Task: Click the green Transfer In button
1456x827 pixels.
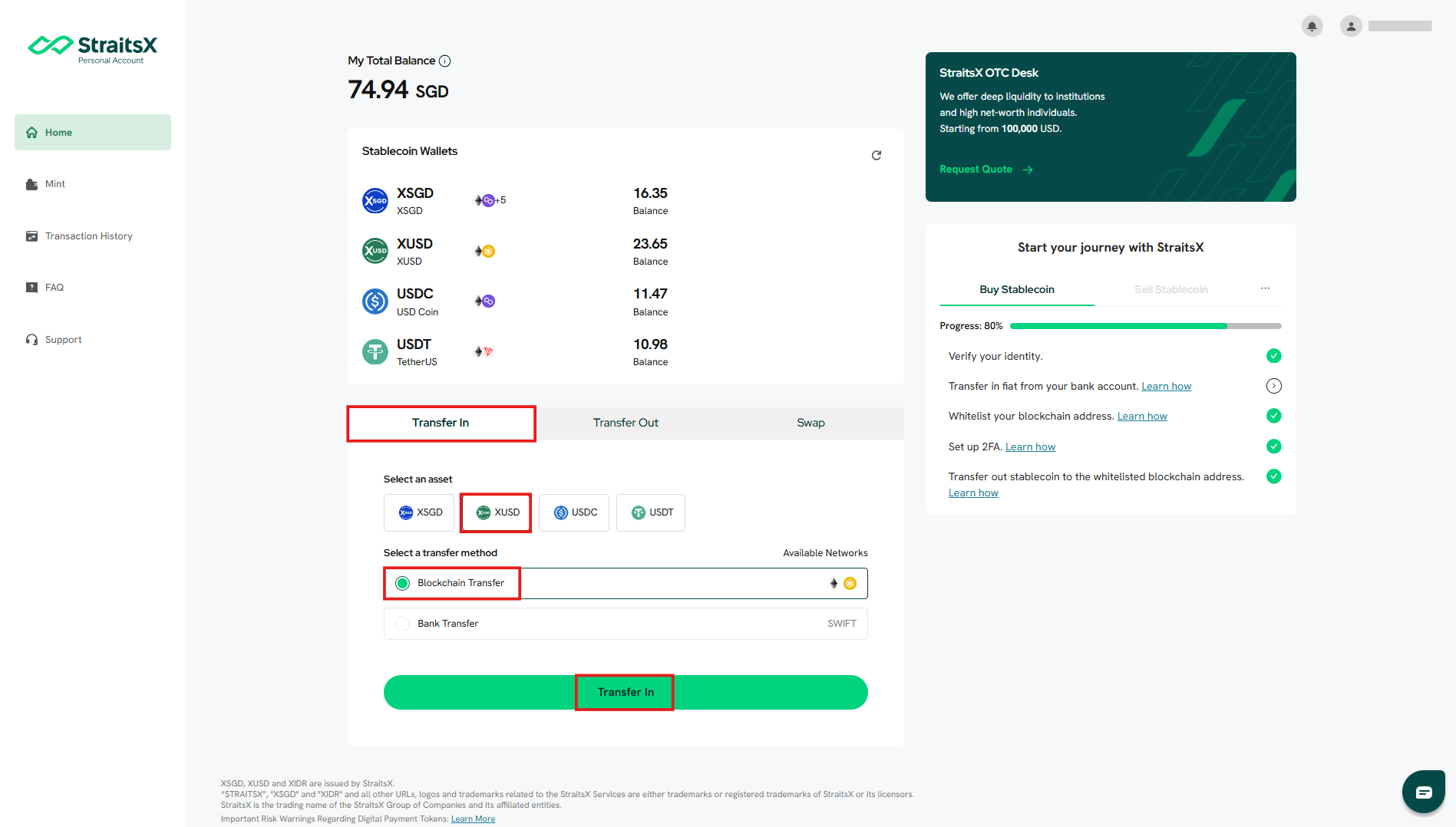Action: 626,693
